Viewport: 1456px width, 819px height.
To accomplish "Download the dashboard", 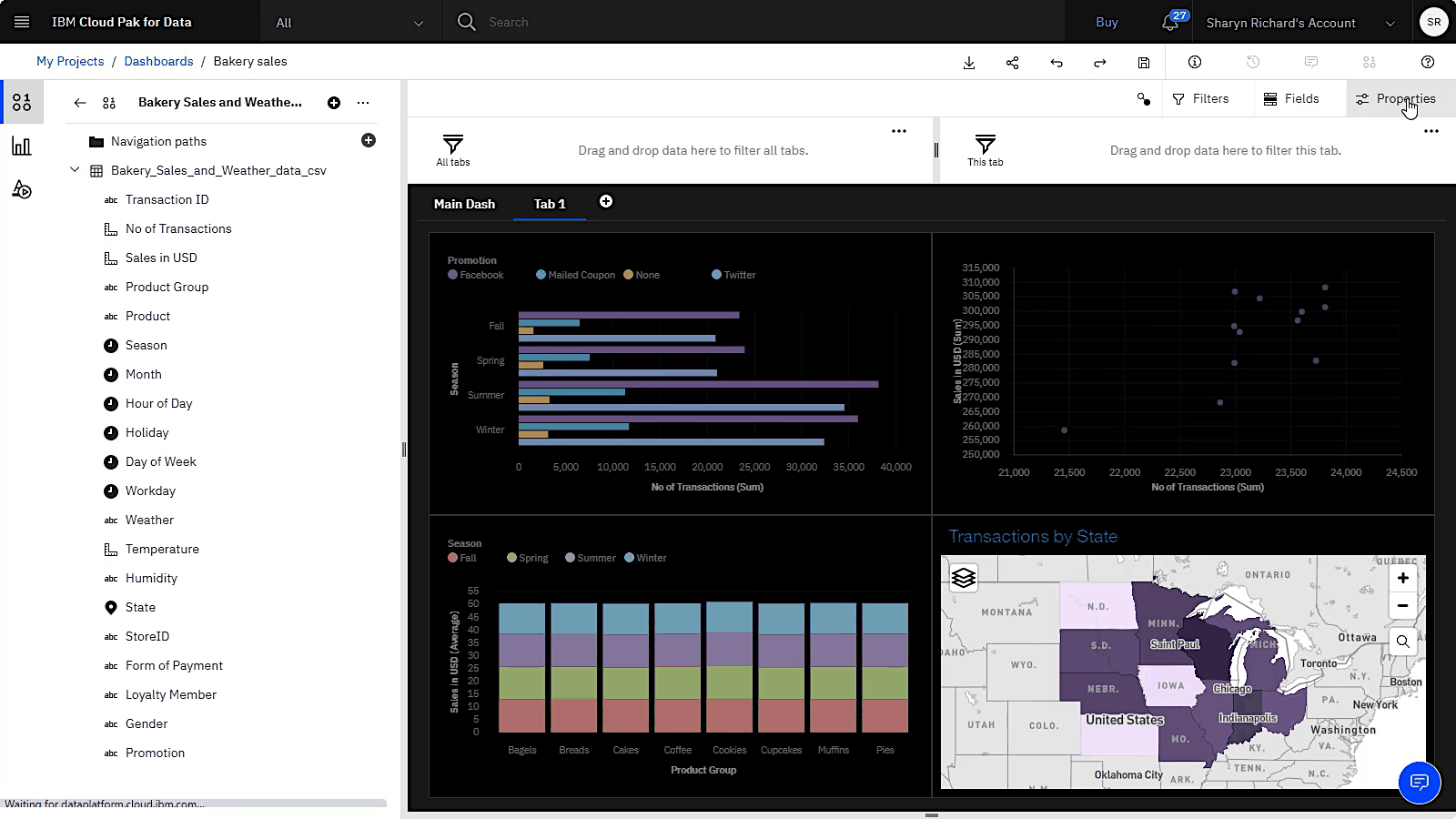I will pyautogui.click(x=969, y=63).
